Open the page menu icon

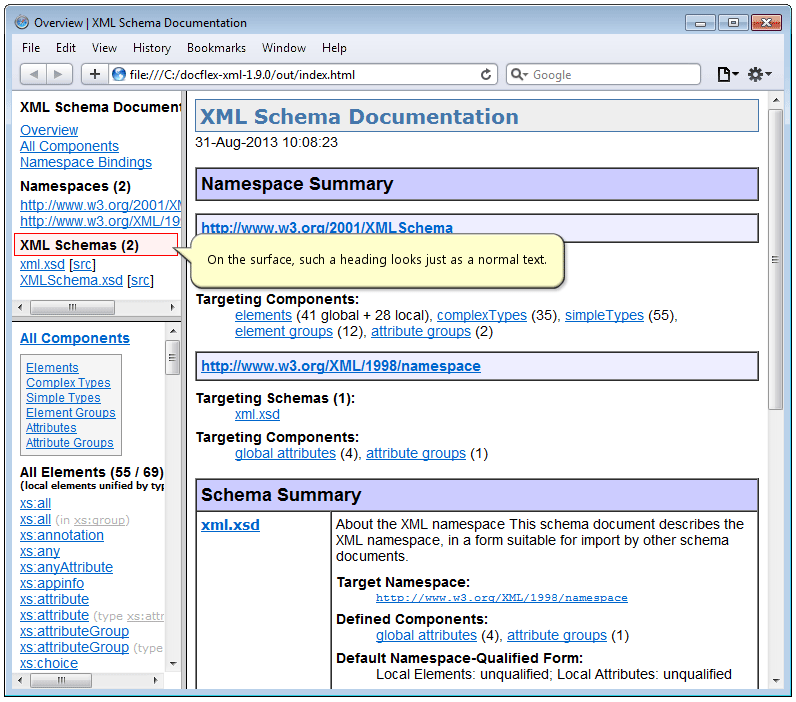726,74
